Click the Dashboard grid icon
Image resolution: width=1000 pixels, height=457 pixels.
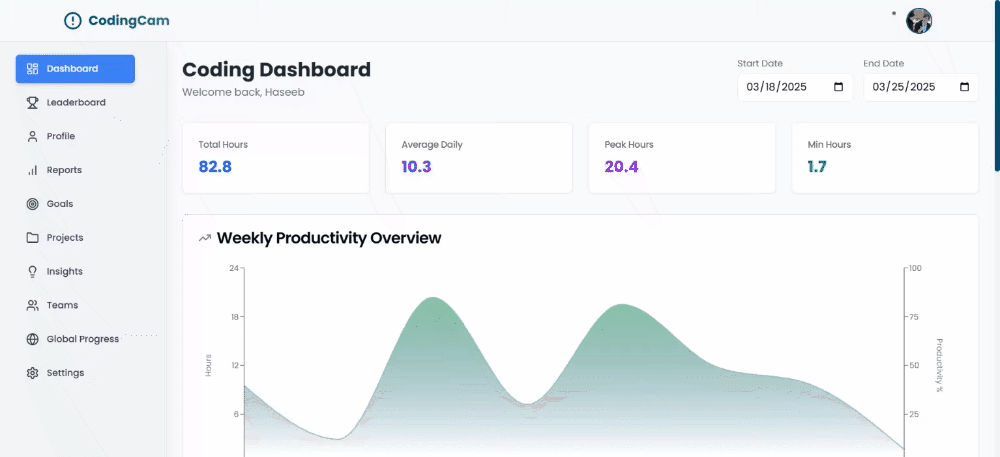tap(33, 69)
